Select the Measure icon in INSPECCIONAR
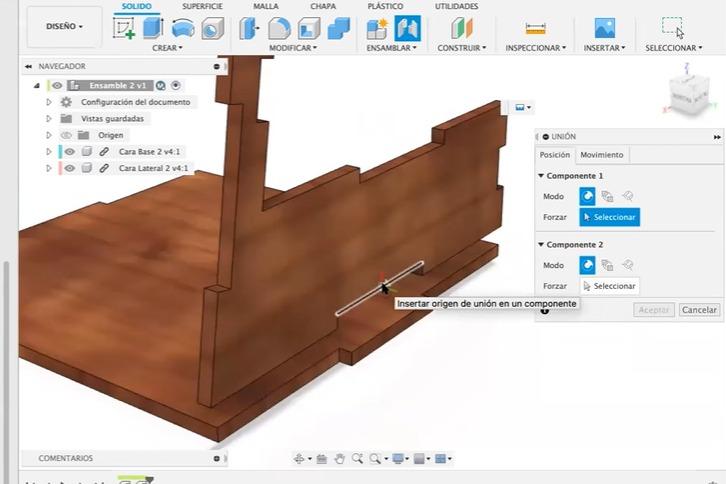Screen dimensions: 726x484 pyautogui.click(x=535, y=29)
